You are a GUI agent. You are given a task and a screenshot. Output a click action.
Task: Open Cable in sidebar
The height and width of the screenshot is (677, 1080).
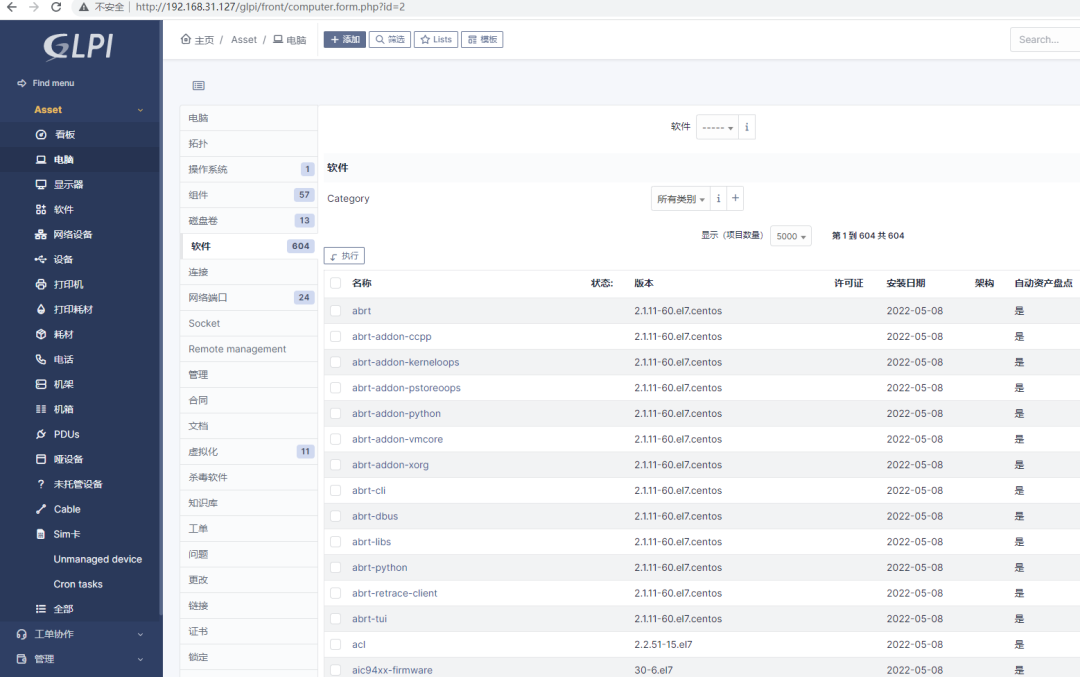click(67, 509)
